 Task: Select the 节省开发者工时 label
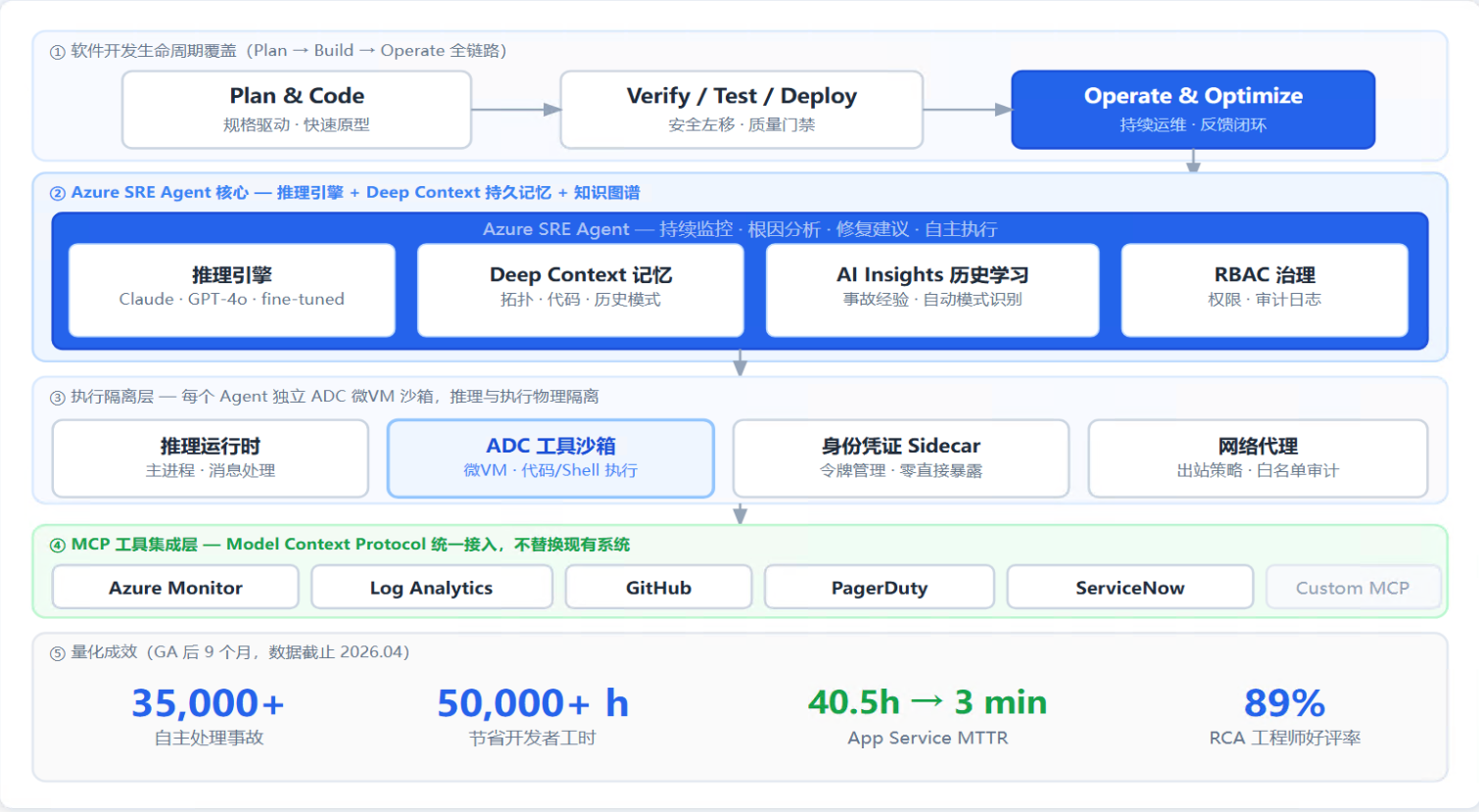532,738
